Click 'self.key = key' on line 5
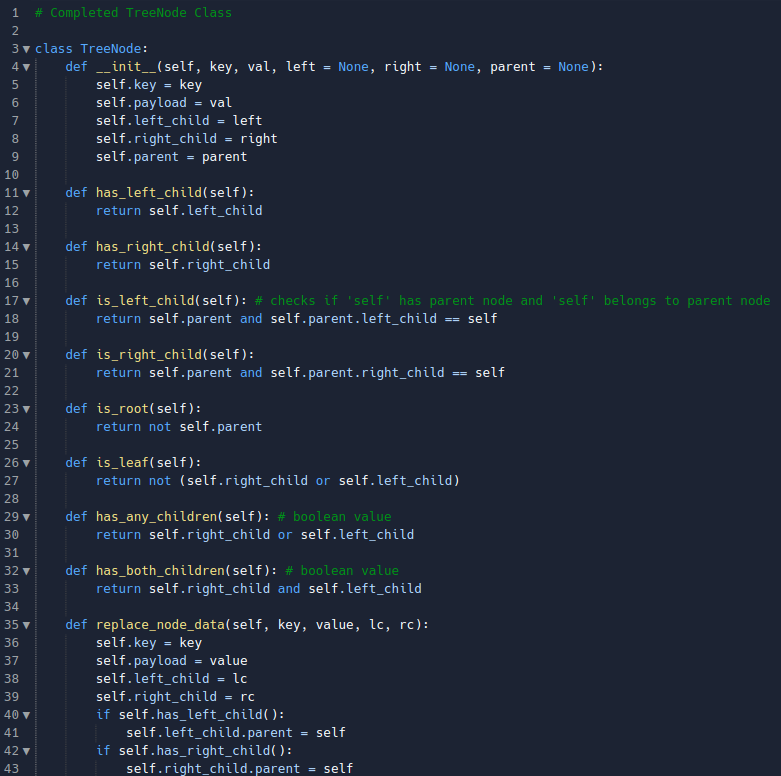Viewport: 781px width, 776px height. click(149, 85)
